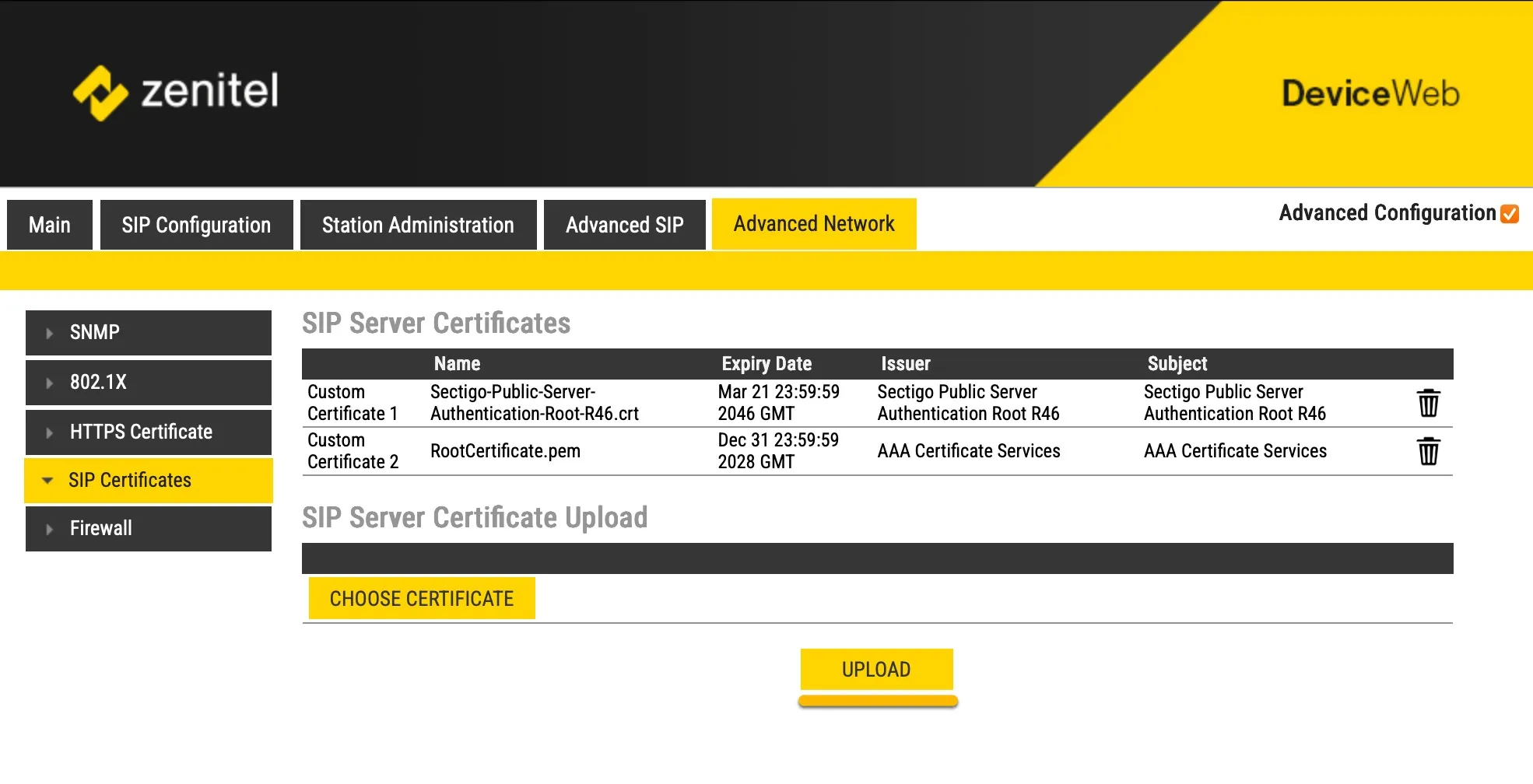Image resolution: width=1533 pixels, height=784 pixels.
Task: Click the SIP Server Certificates heading
Action: tap(436, 323)
